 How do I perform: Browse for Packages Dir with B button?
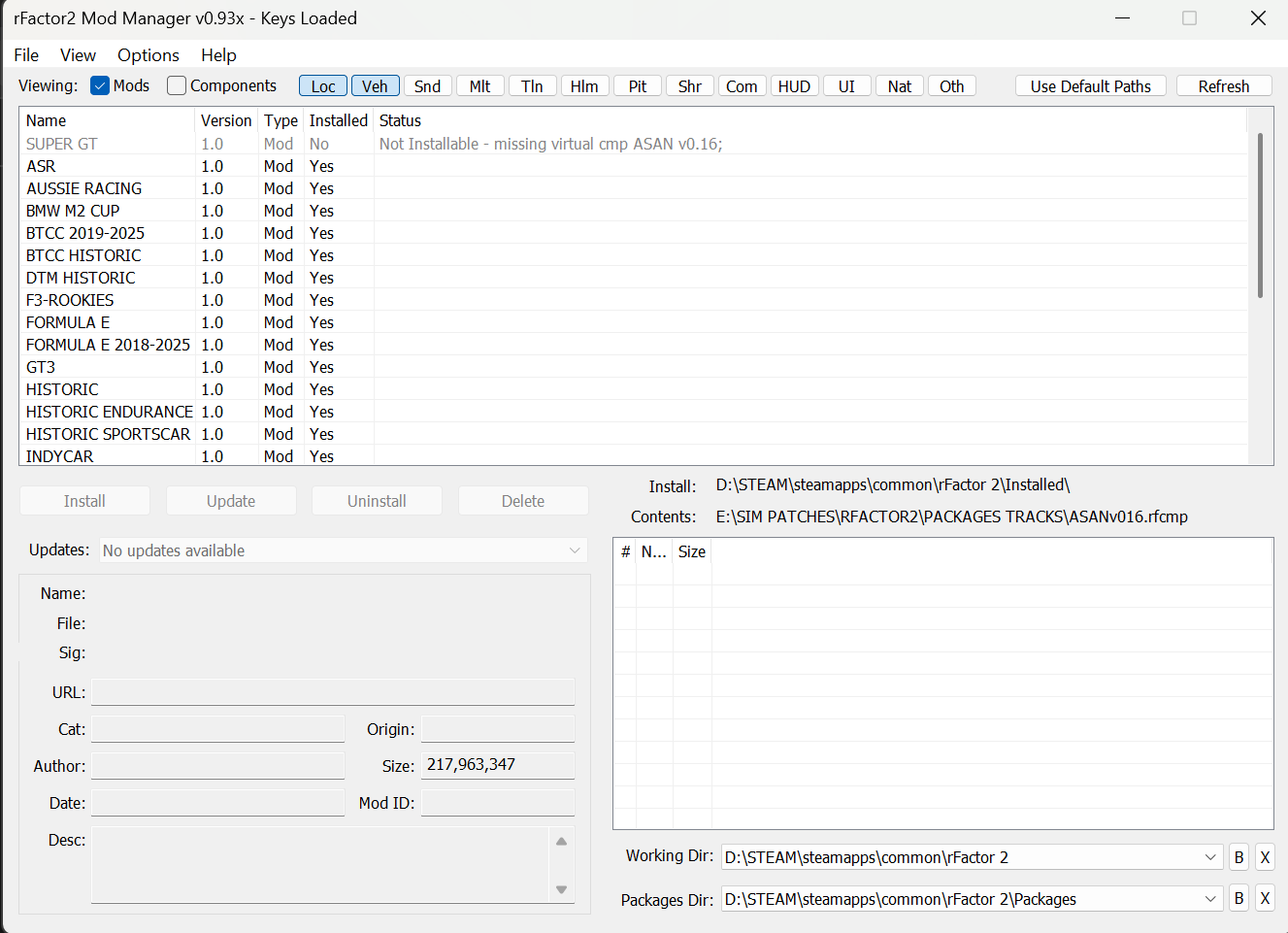pyautogui.click(x=1238, y=899)
